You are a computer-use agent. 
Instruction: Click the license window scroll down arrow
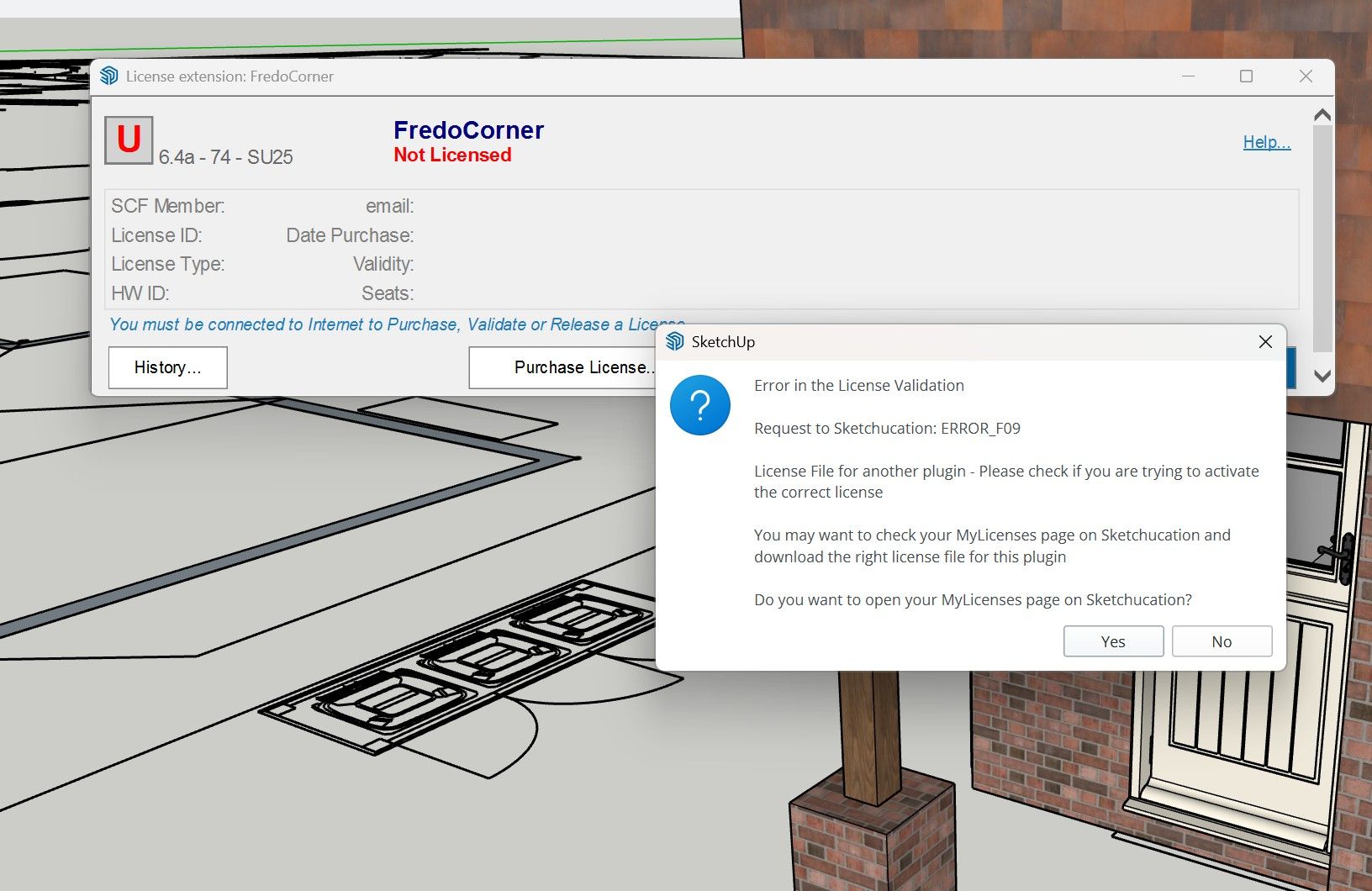coord(1322,376)
